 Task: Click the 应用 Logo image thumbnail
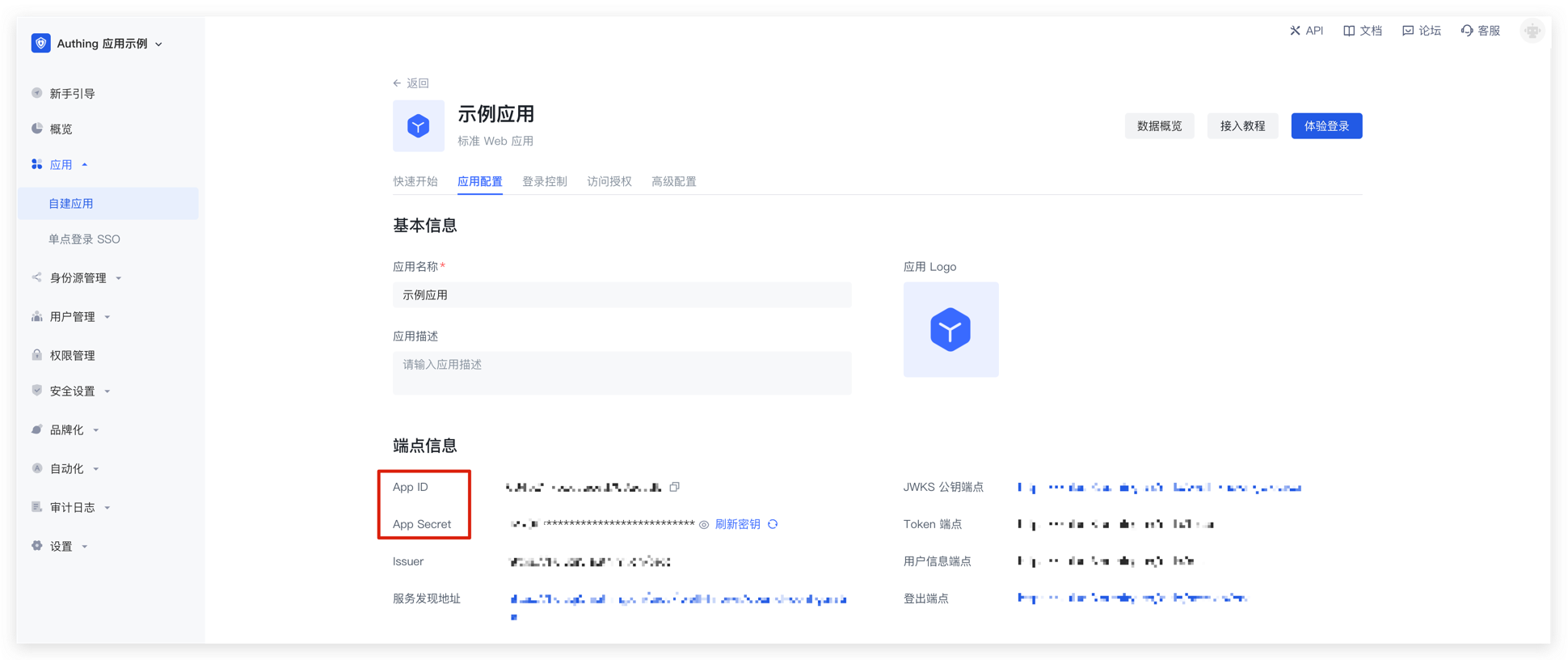(x=950, y=329)
